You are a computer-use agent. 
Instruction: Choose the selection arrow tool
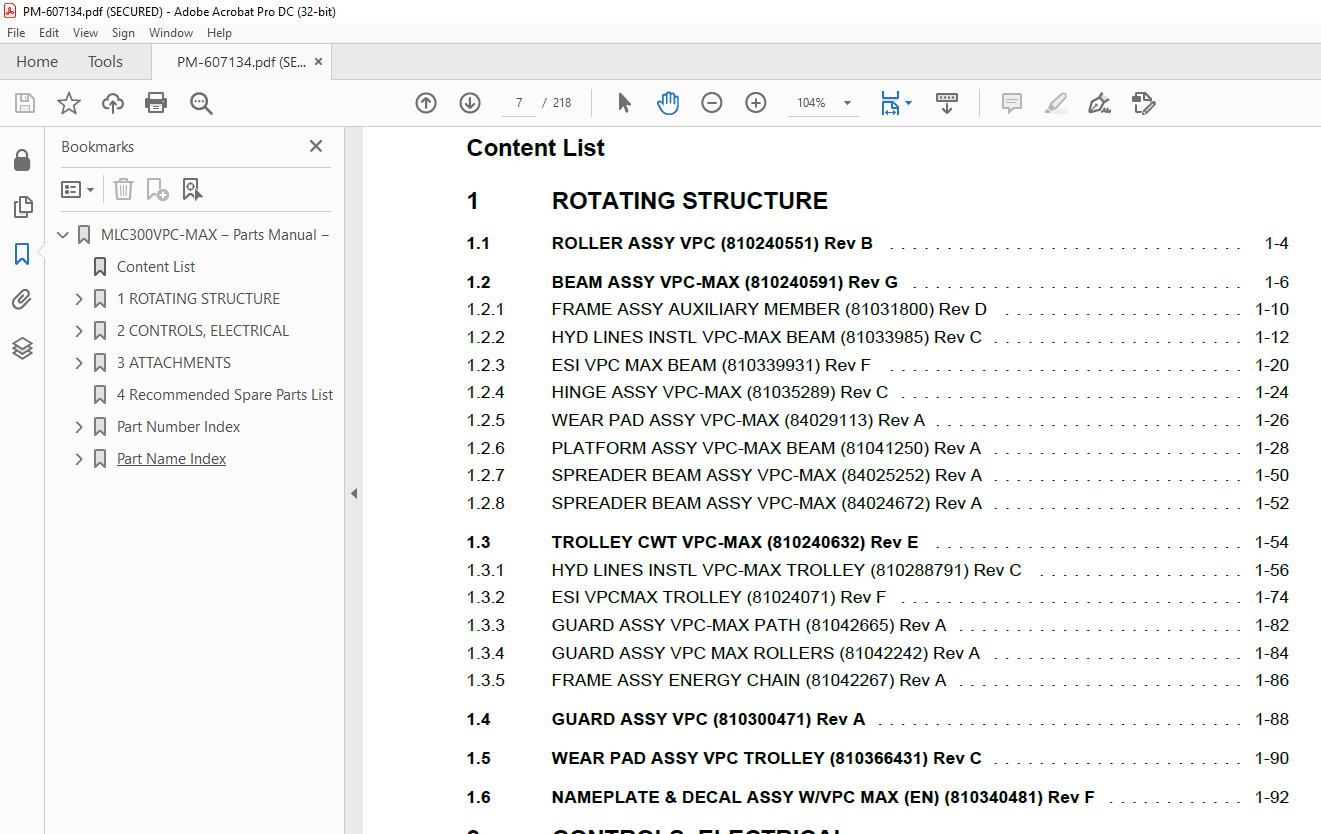[625, 103]
